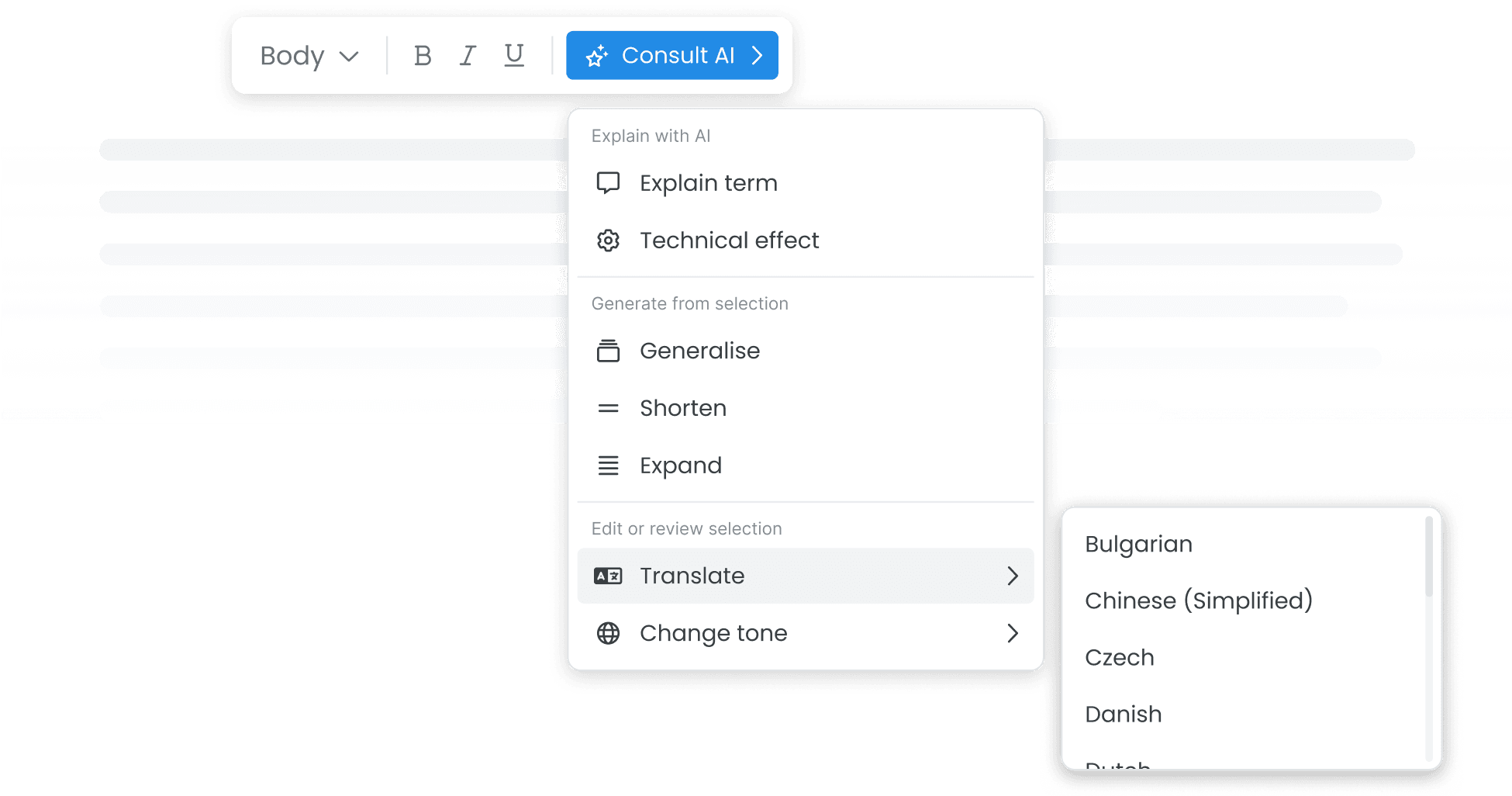The image size is (1512, 796).
Task: Expand the Translate submenu chevron
Action: pyautogui.click(x=1012, y=576)
